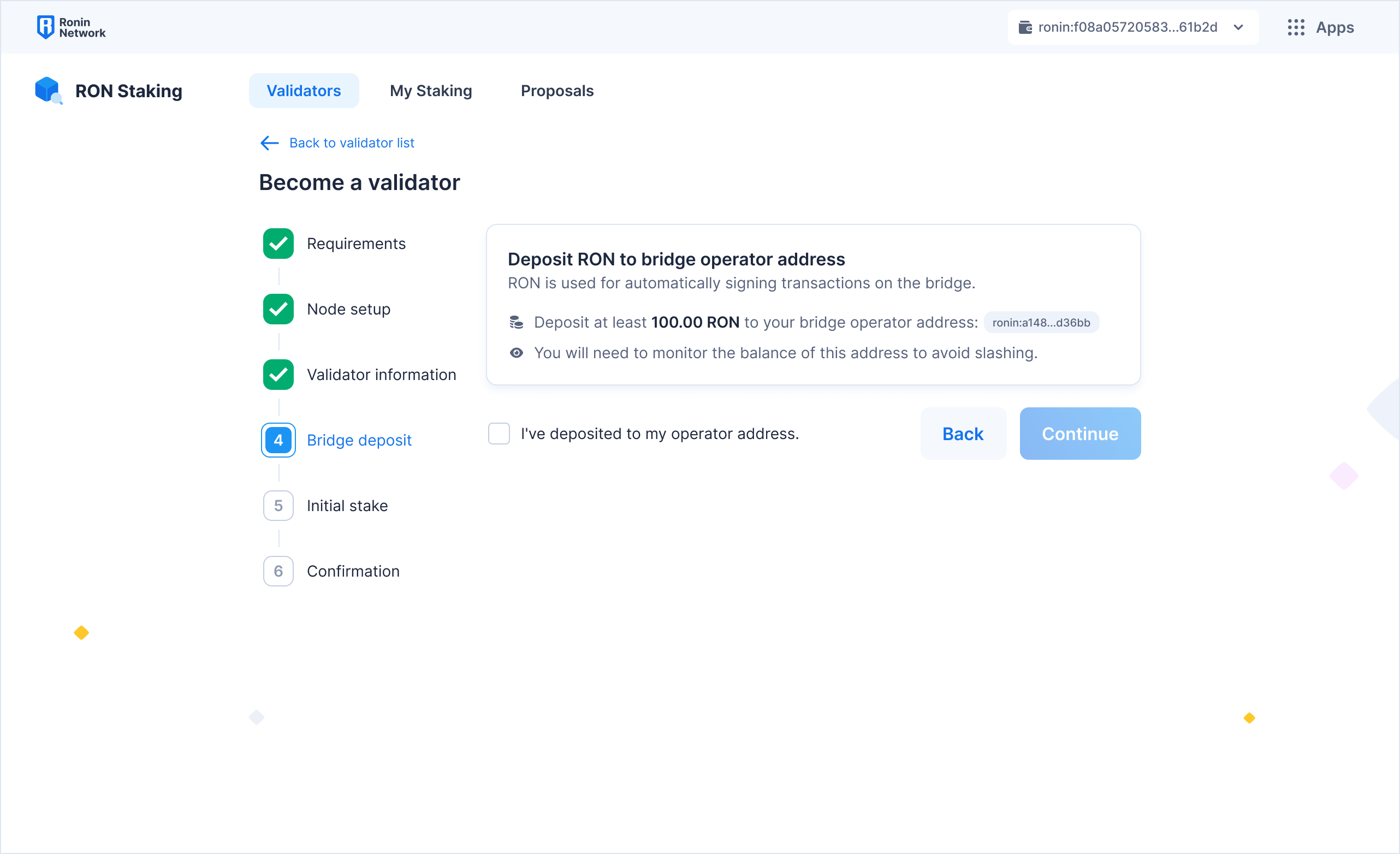Click the back arrow icon
Image resolution: width=1400 pixels, height=854 pixels.
coord(269,143)
